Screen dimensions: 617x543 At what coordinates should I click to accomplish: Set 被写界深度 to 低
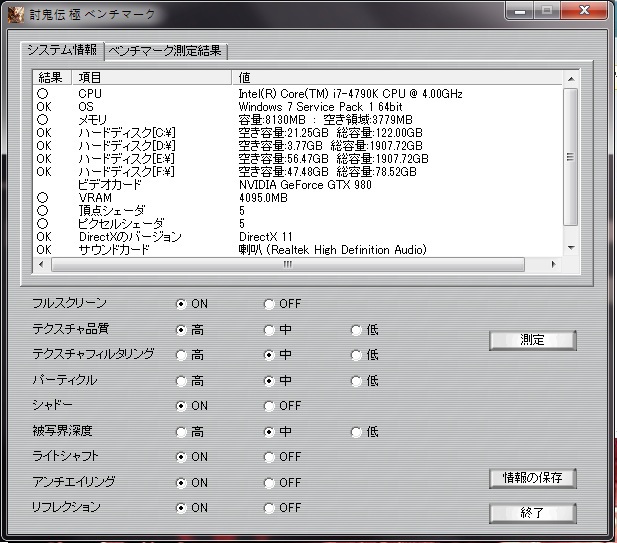357,432
